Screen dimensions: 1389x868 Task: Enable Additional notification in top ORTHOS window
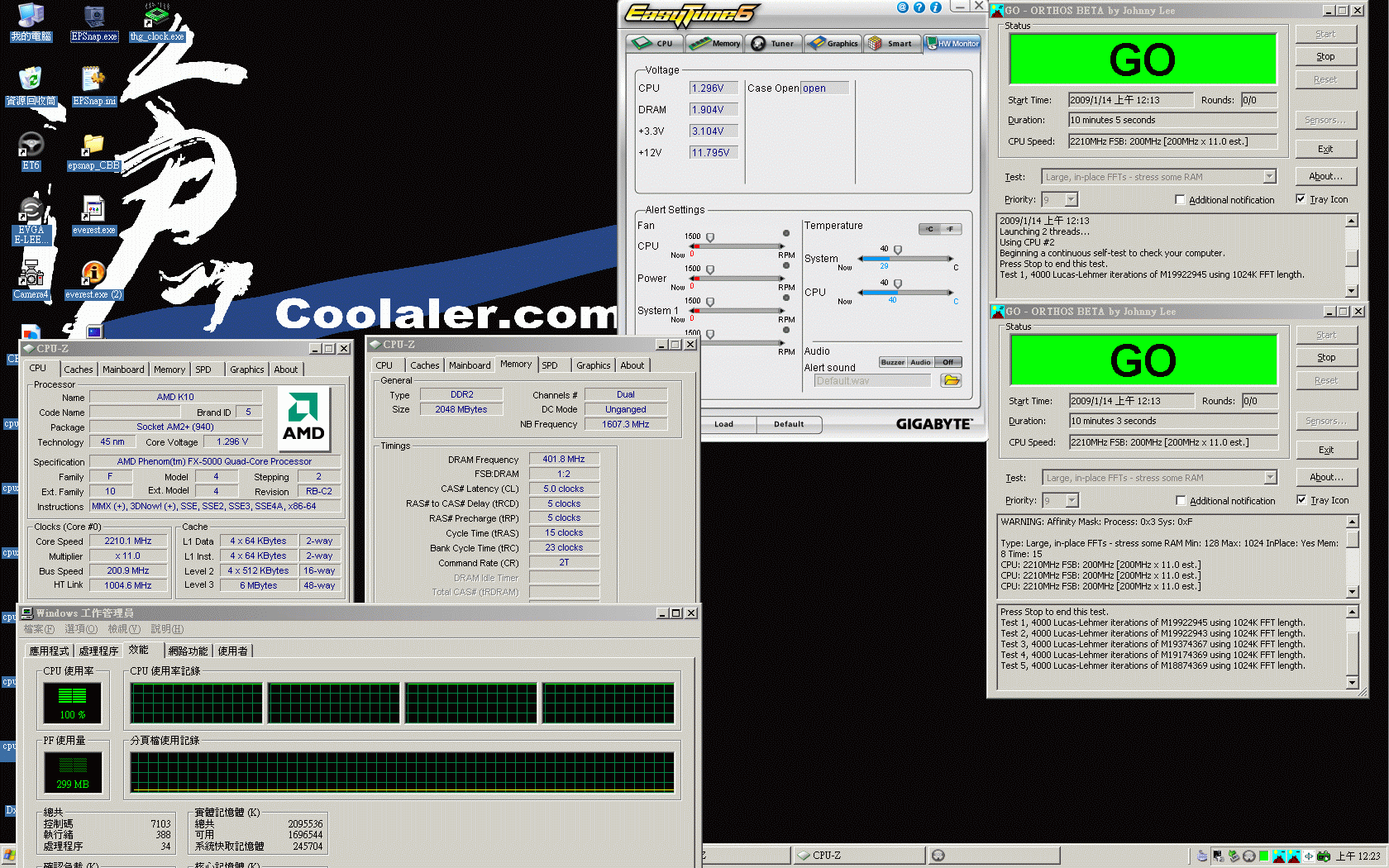click(x=1180, y=200)
